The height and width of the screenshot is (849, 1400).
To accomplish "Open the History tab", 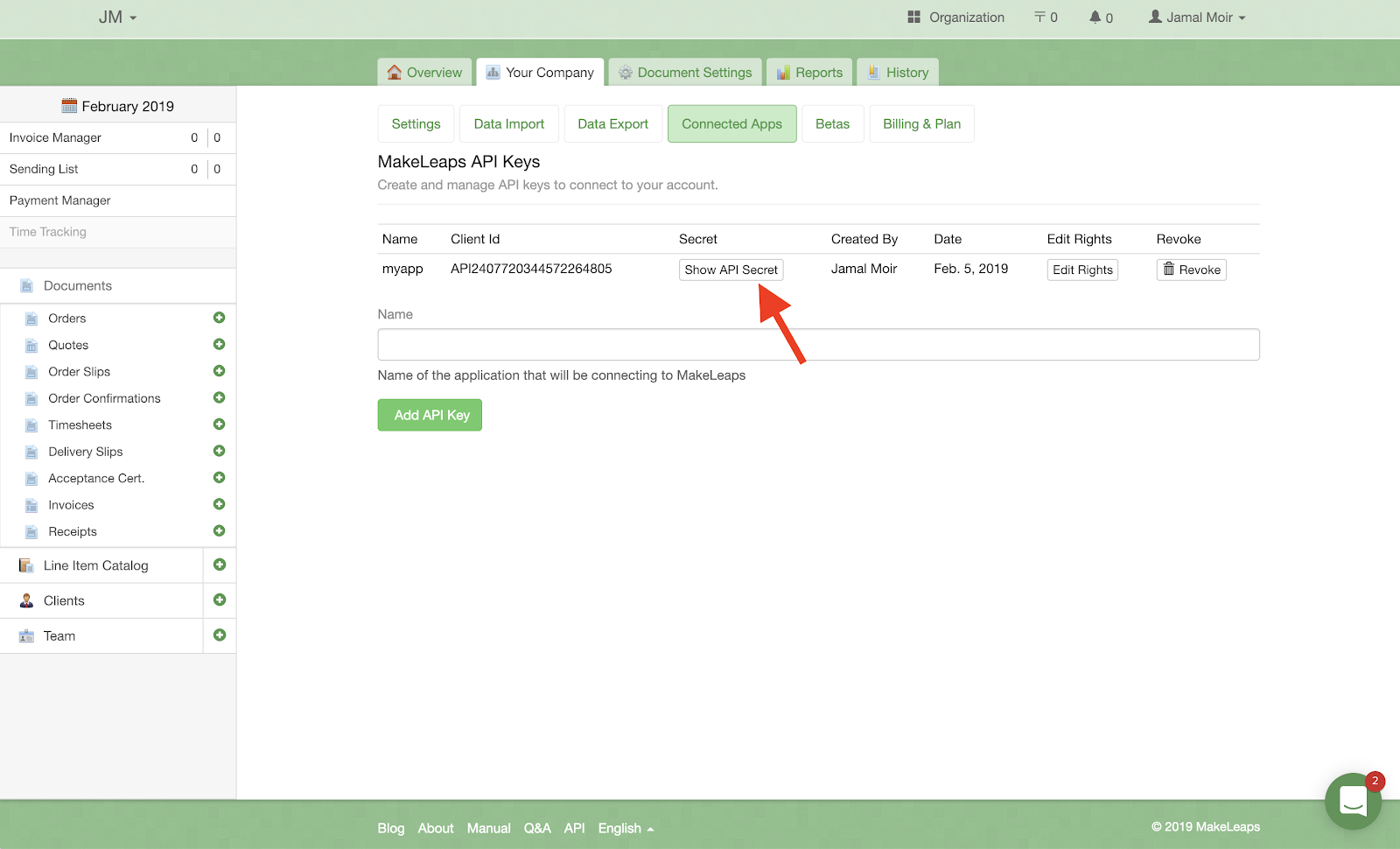I will point(898,72).
